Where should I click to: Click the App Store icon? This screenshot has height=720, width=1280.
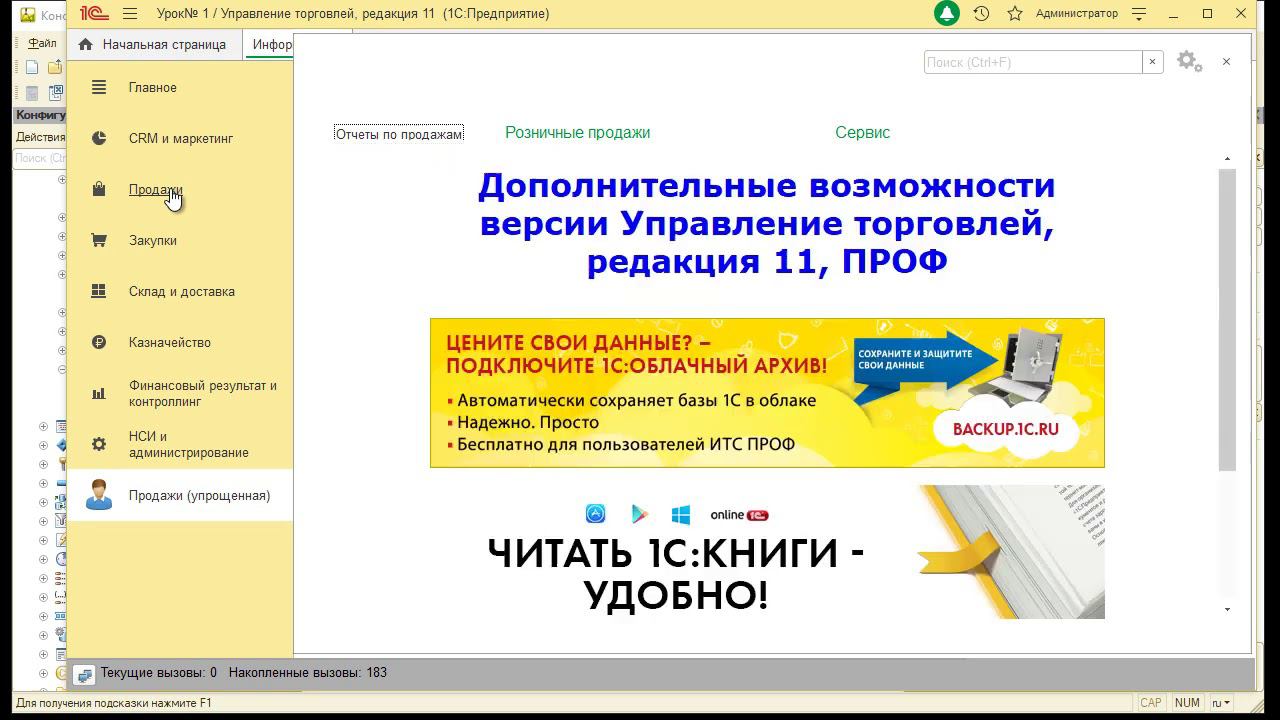tap(595, 514)
